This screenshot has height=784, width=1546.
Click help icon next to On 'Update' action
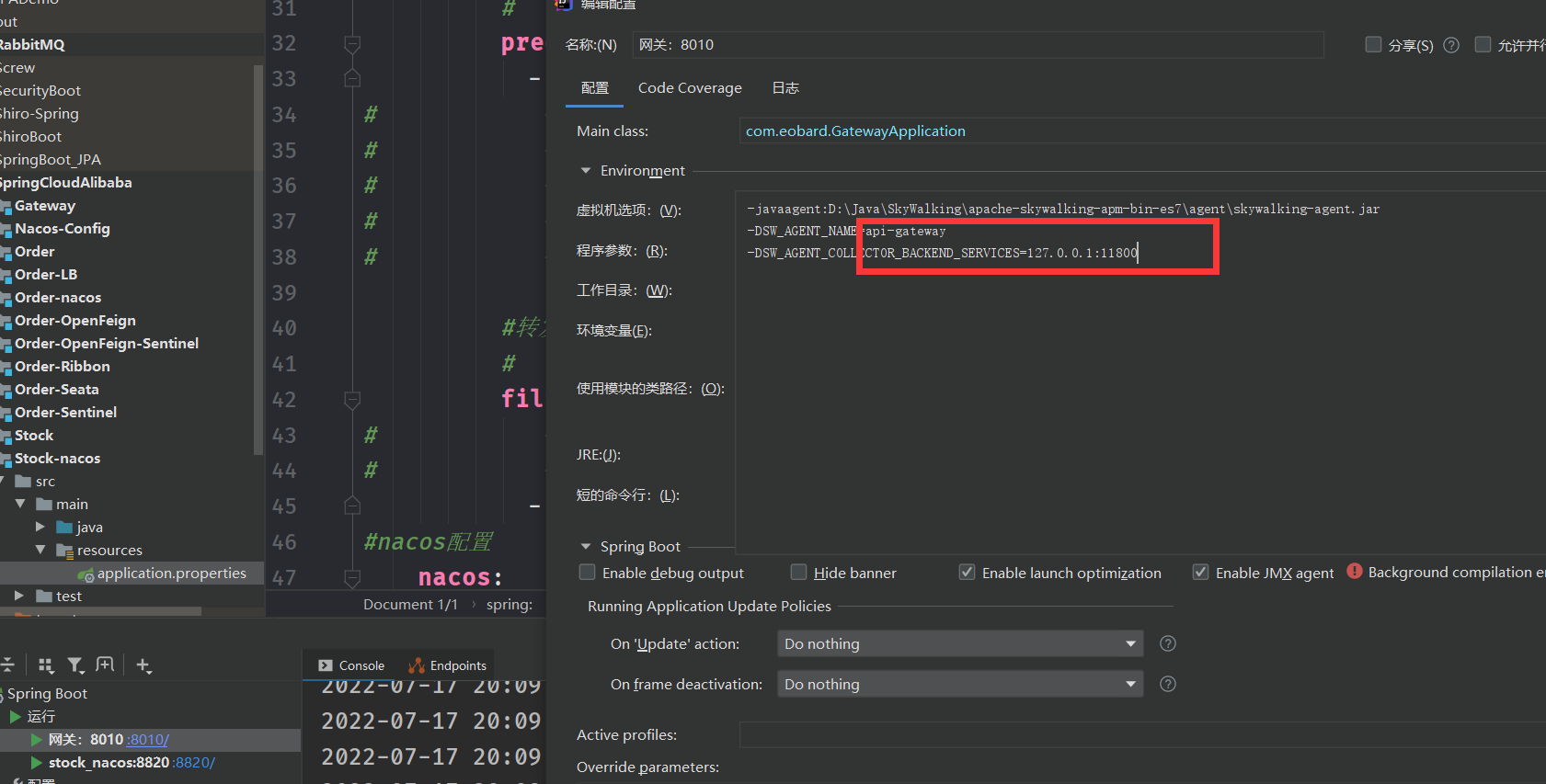1168,643
